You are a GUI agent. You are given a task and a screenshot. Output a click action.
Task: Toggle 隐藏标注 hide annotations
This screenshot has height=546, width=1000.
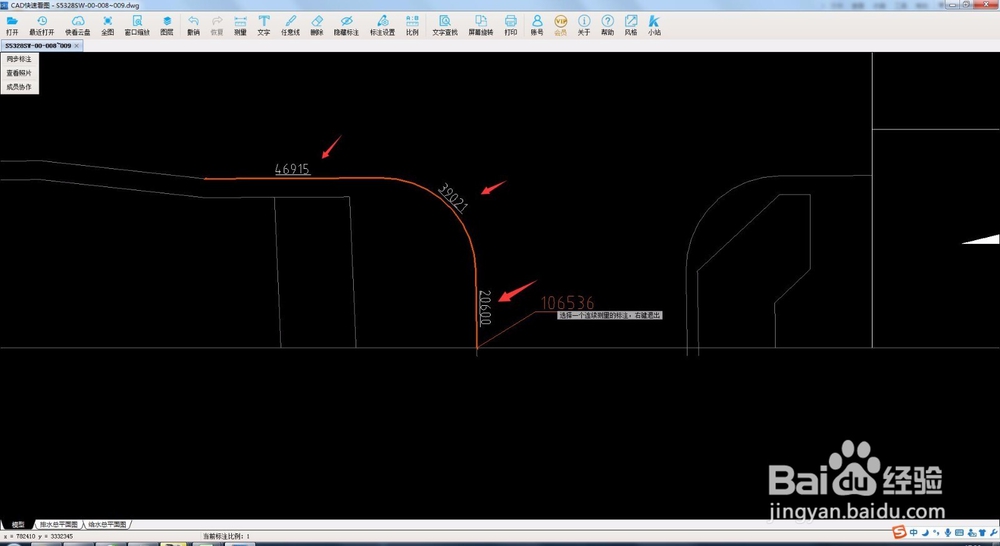pyautogui.click(x=346, y=26)
